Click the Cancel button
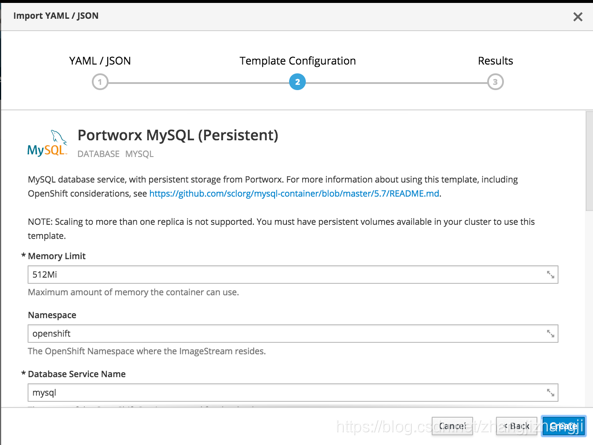593x445 pixels. coord(452,426)
